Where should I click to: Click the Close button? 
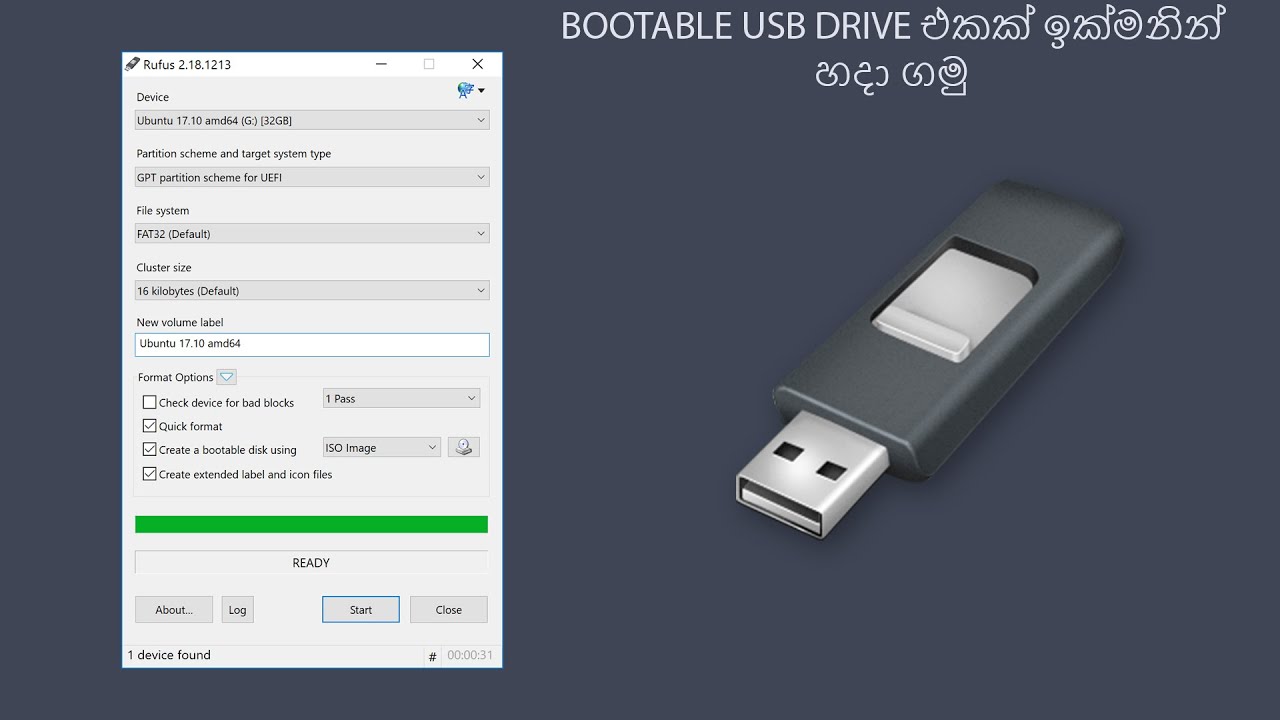pos(449,609)
